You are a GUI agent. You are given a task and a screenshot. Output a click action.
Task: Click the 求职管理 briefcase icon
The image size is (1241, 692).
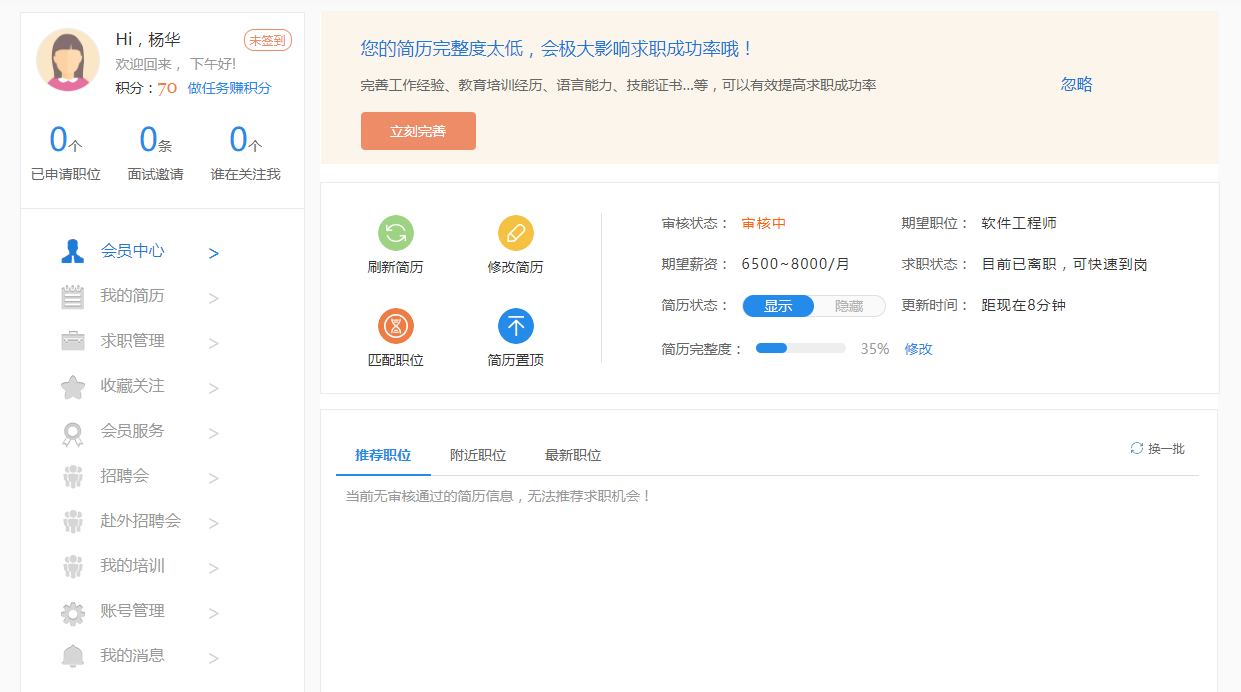pyautogui.click(x=73, y=341)
